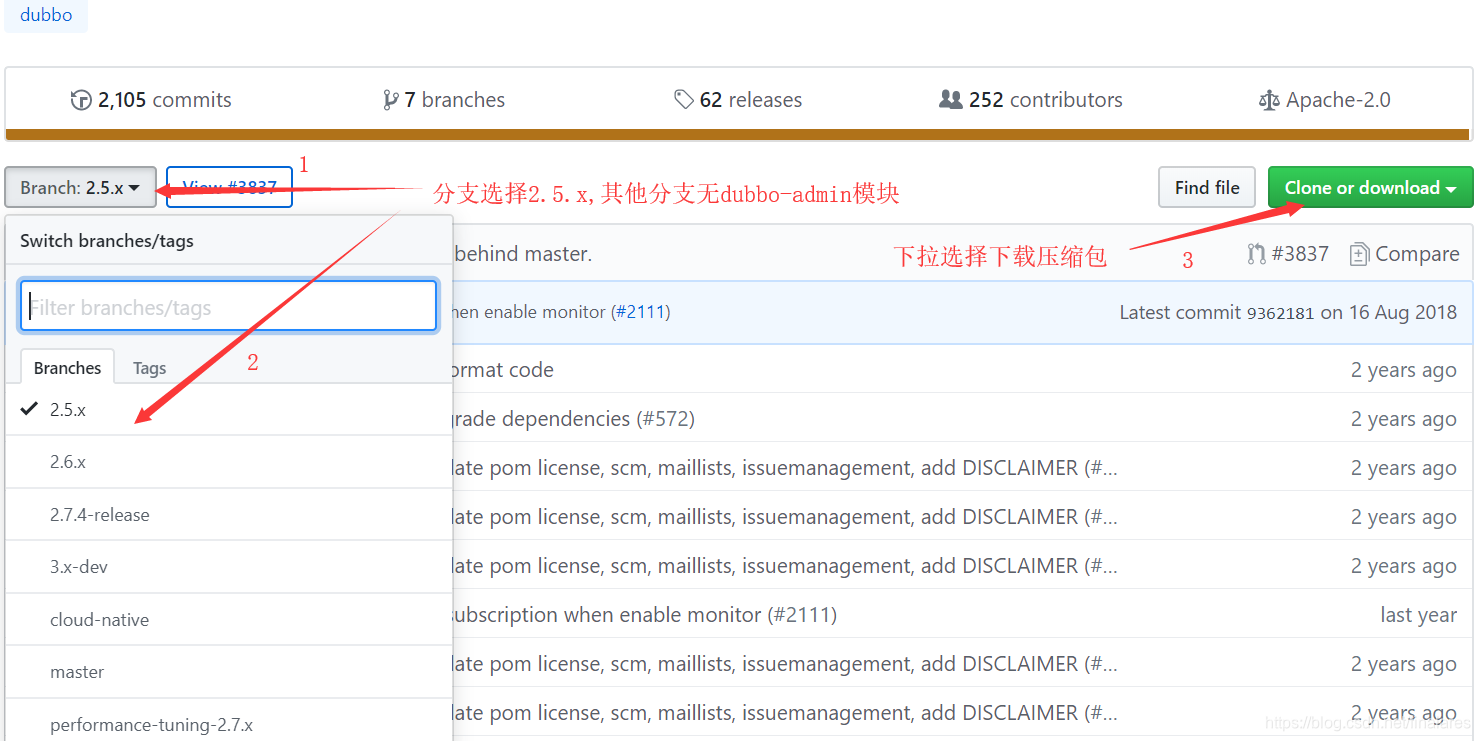The image size is (1480, 741).
Task: Open the Apache-2.0 license link
Action: [x=1325, y=100]
